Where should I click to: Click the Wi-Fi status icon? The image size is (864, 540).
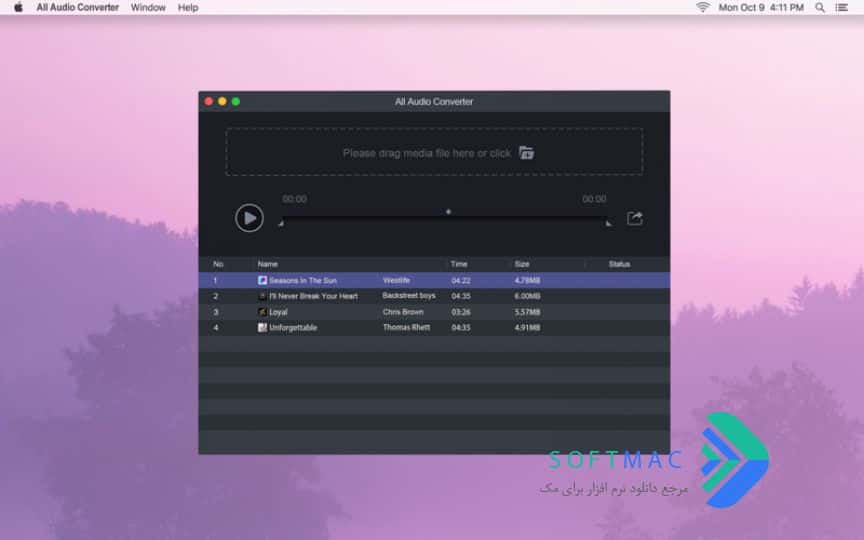point(703,7)
